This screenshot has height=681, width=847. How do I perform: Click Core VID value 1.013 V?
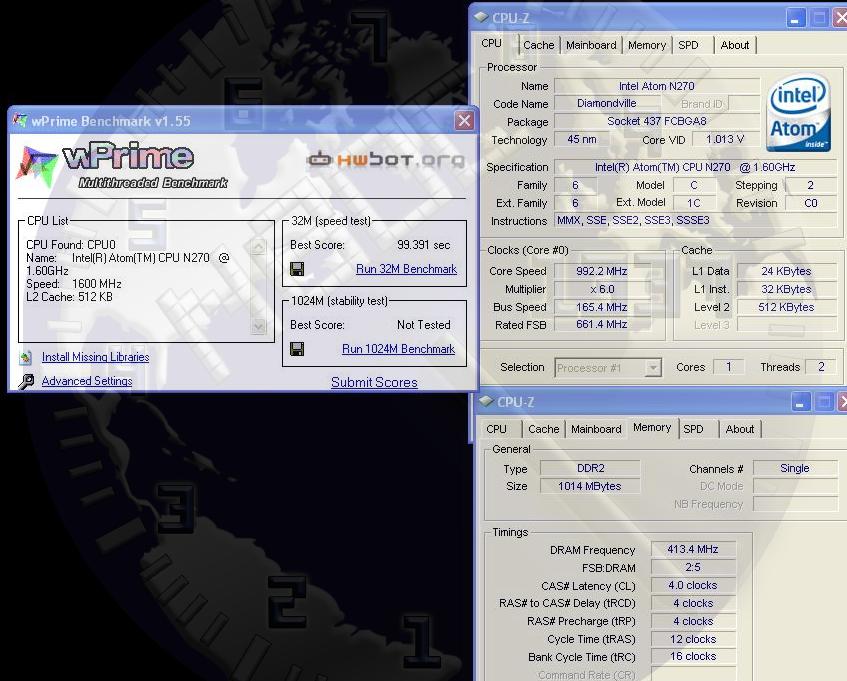(725, 139)
